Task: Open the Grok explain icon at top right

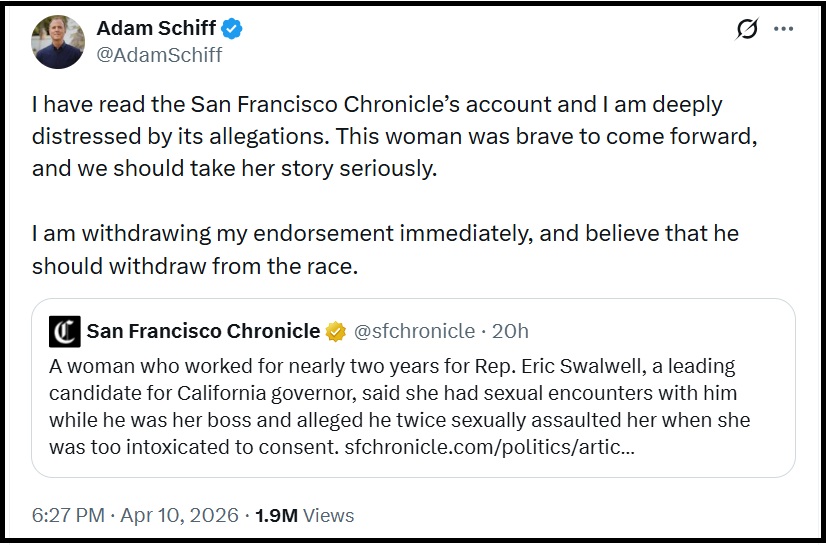Action: coord(747,29)
